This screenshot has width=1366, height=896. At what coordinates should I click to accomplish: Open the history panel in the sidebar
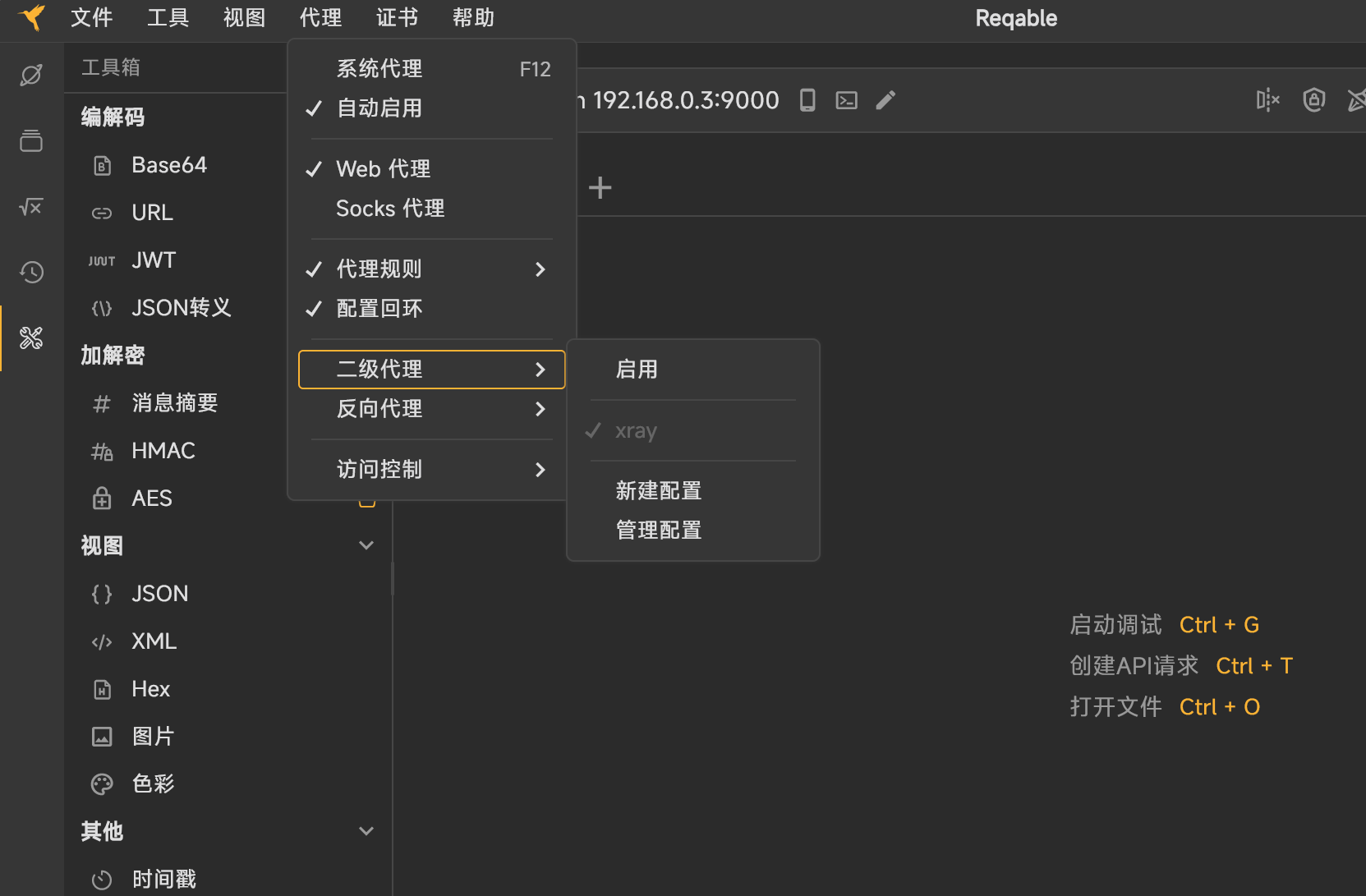(x=30, y=272)
